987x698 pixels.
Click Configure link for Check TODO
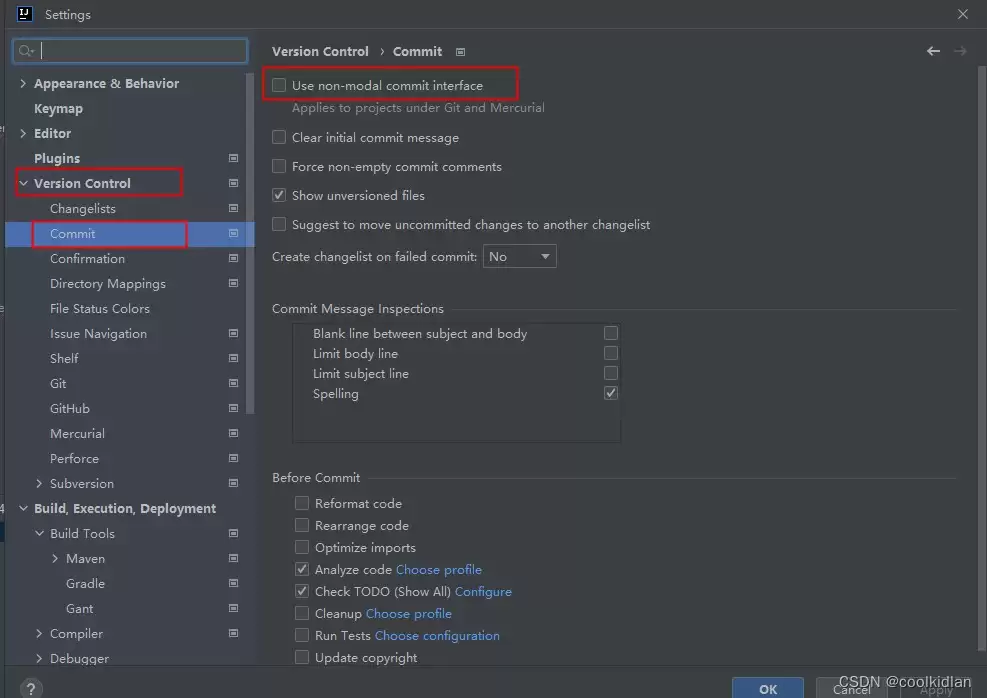[x=483, y=592]
